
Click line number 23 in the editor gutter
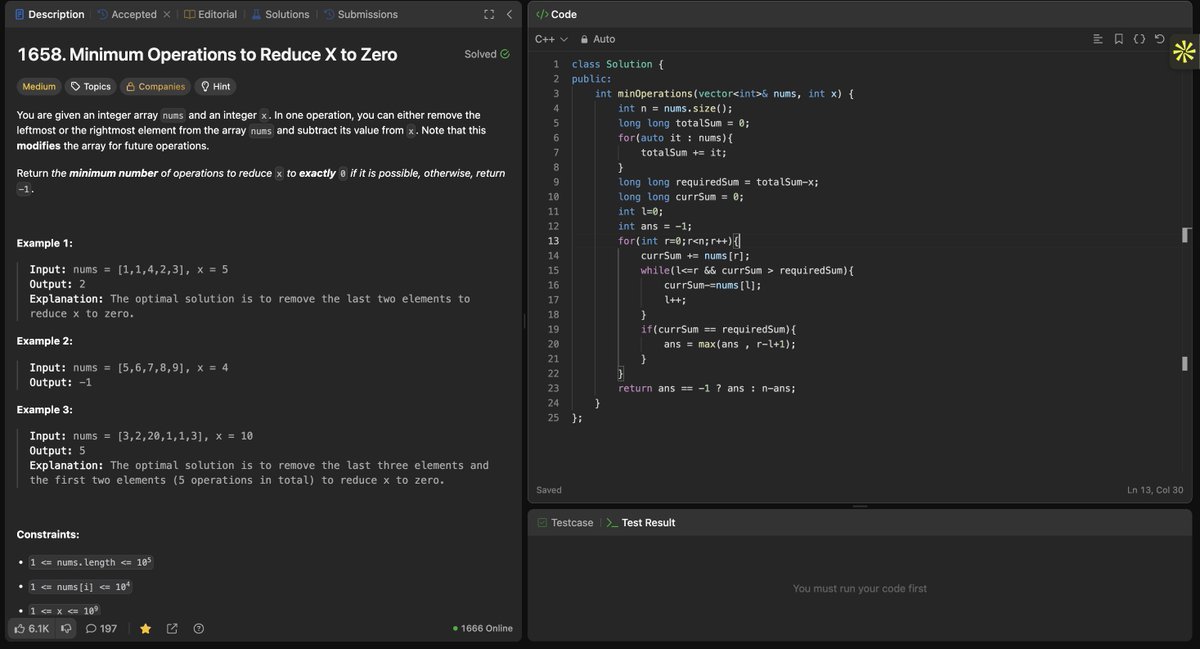pos(553,388)
